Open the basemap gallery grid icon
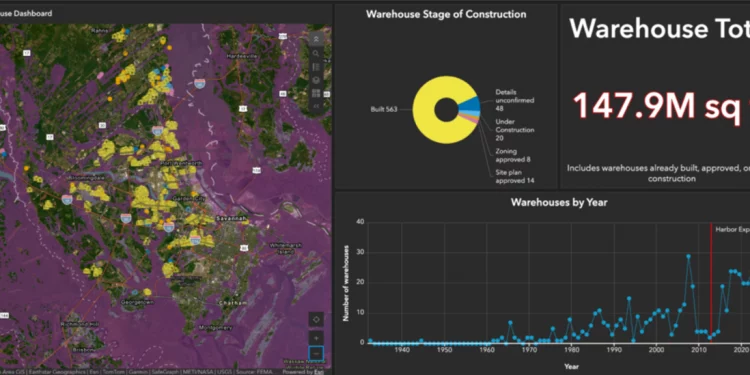This screenshot has width=750, height=375. point(316,93)
